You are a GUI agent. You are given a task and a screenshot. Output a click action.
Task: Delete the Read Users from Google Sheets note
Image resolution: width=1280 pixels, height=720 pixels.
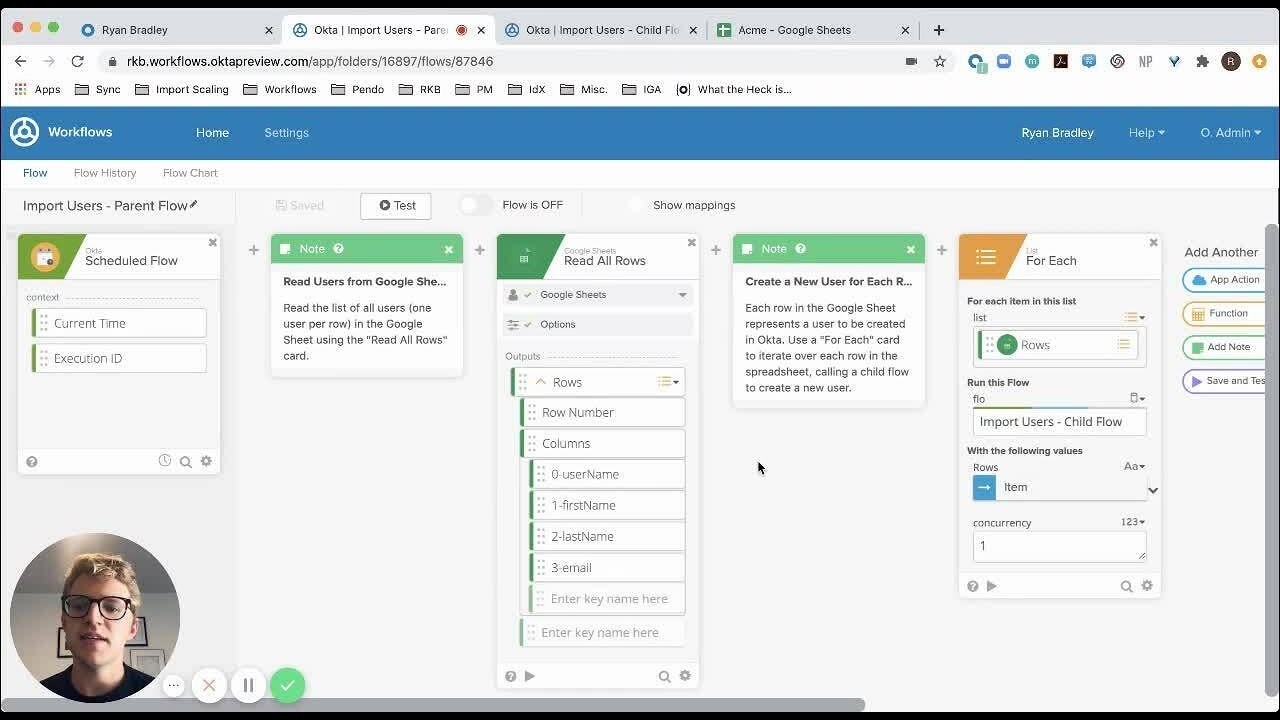(449, 249)
